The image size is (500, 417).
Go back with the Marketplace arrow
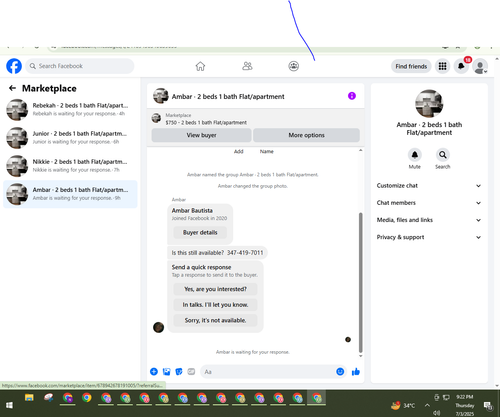pos(12,88)
